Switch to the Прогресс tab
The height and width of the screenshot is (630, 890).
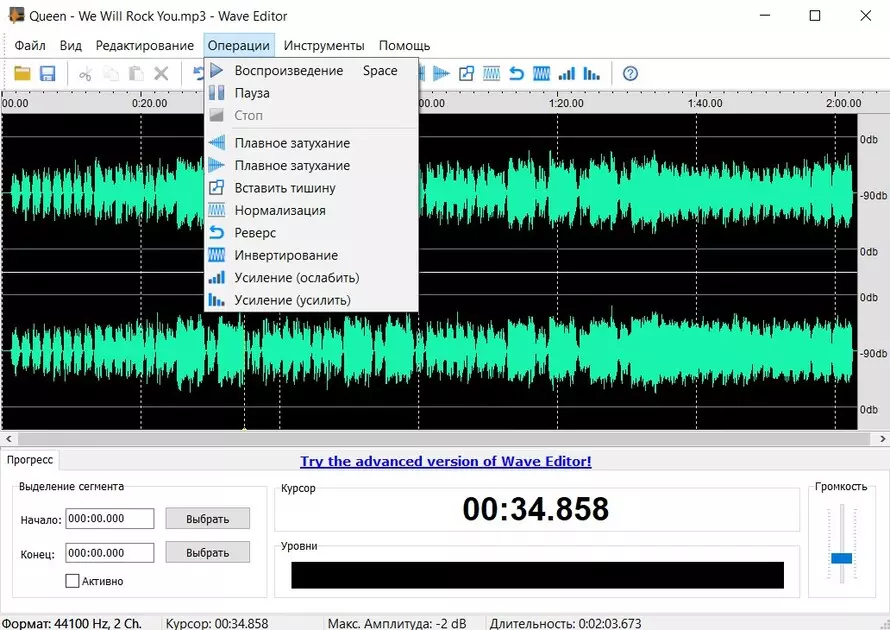(30, 460)
